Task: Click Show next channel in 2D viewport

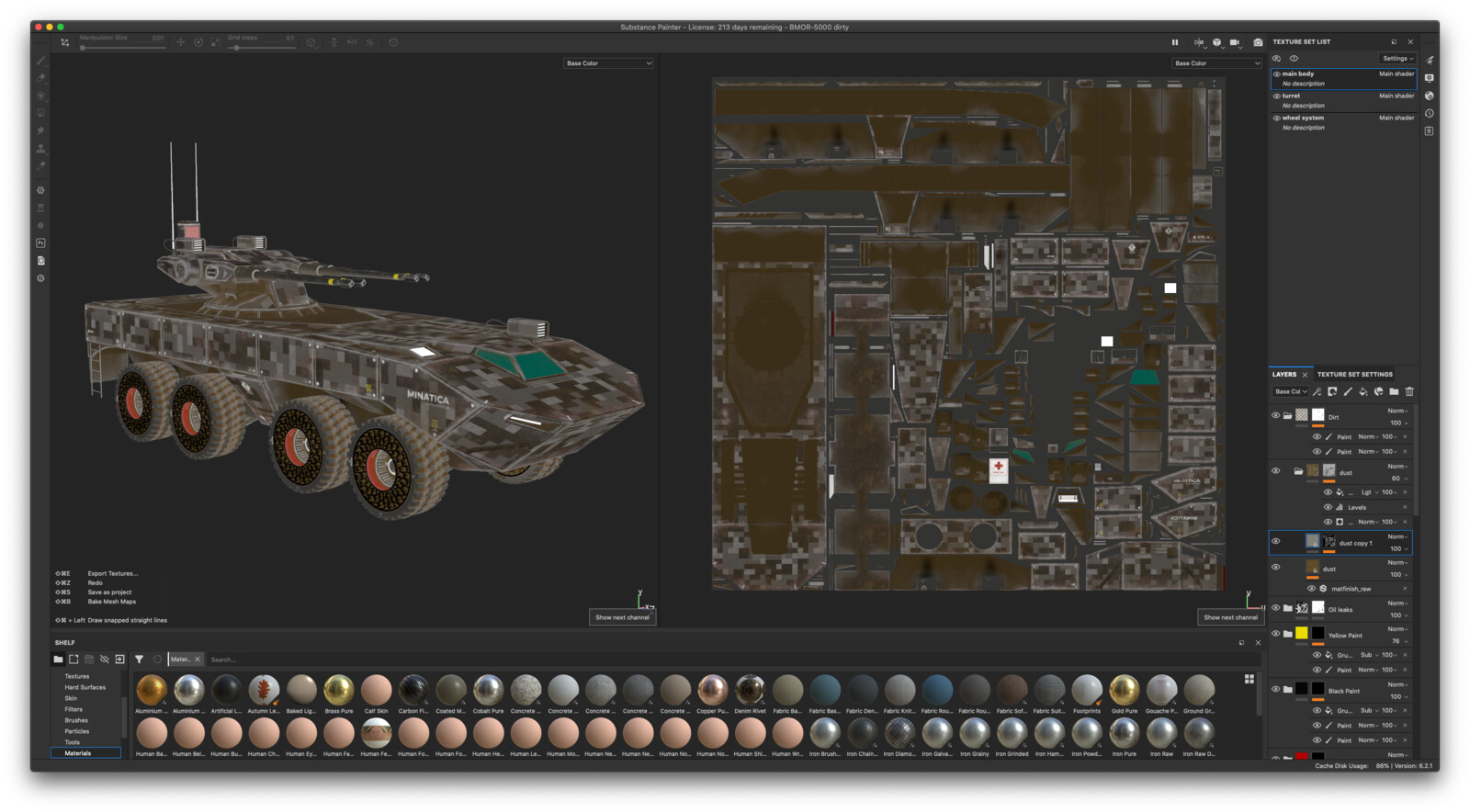Action: coord(1230,617)
